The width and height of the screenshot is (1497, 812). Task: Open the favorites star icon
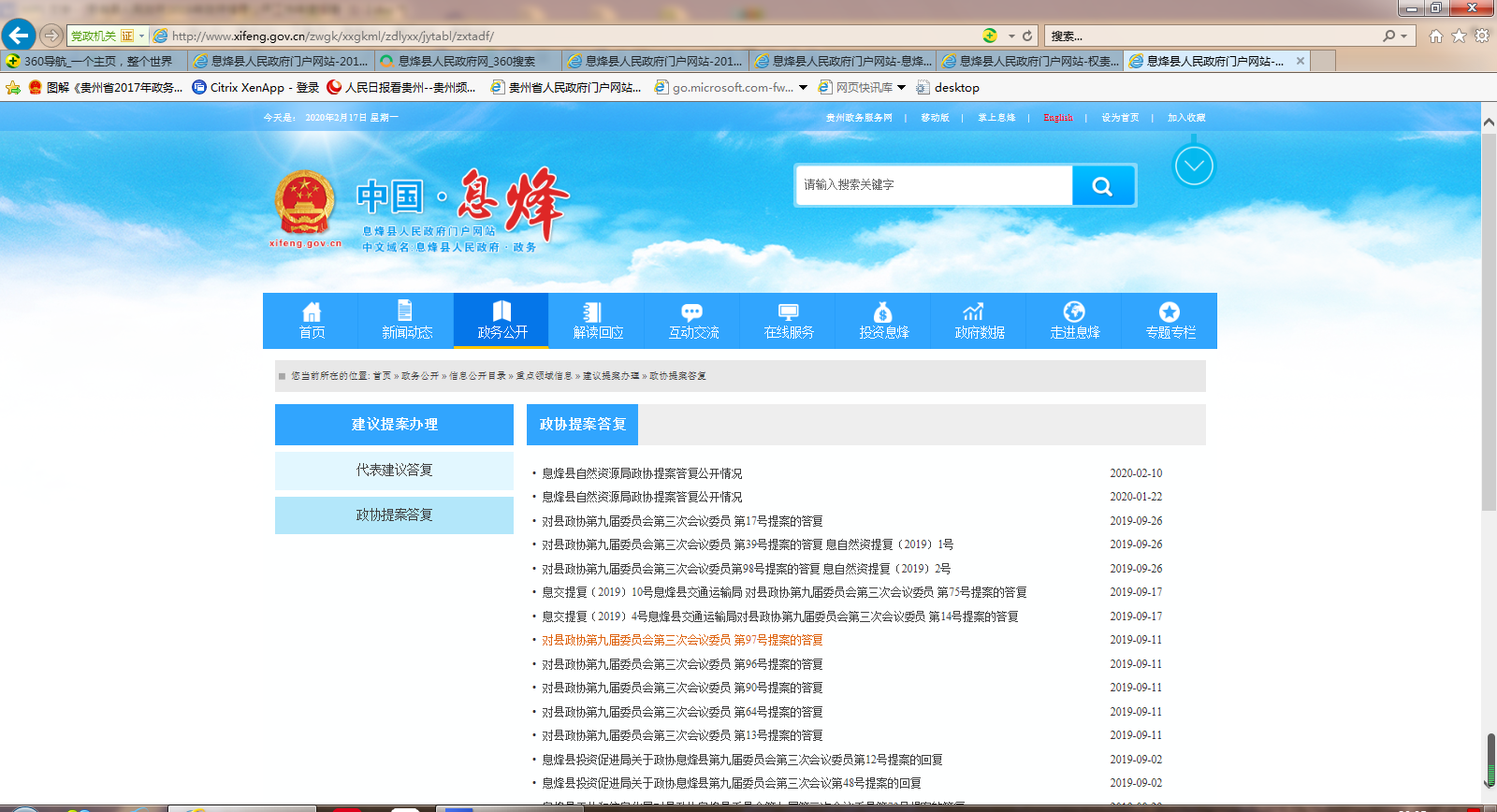pos(1459,36)
